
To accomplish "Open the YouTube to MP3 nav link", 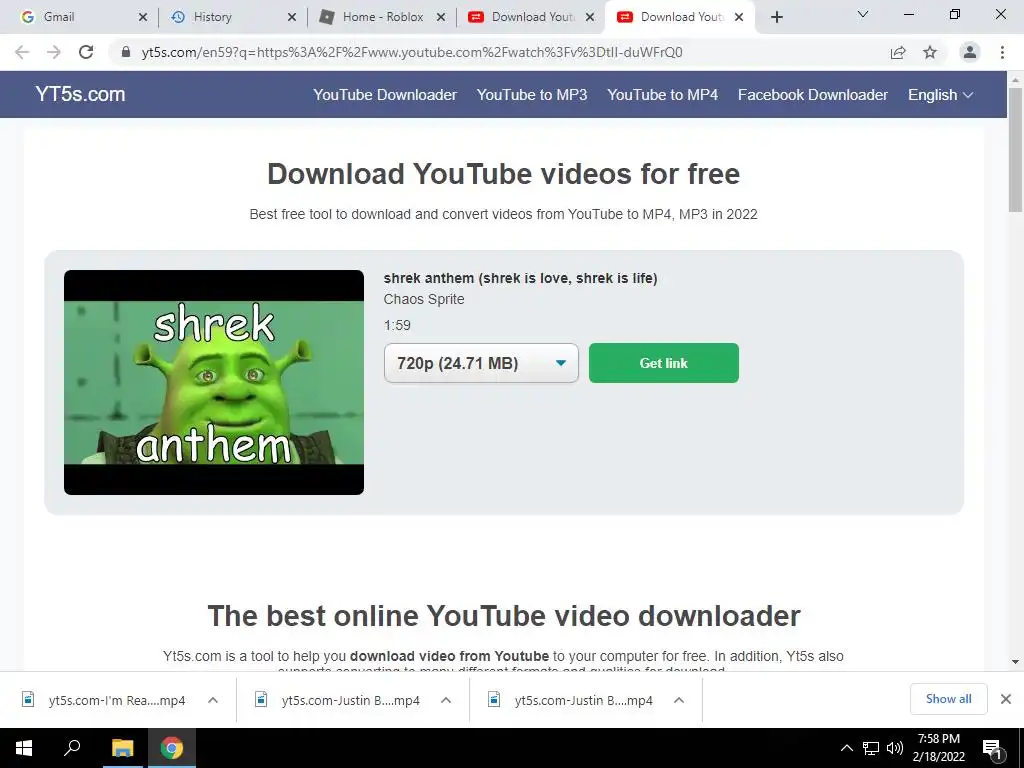I will coord(532,95).
